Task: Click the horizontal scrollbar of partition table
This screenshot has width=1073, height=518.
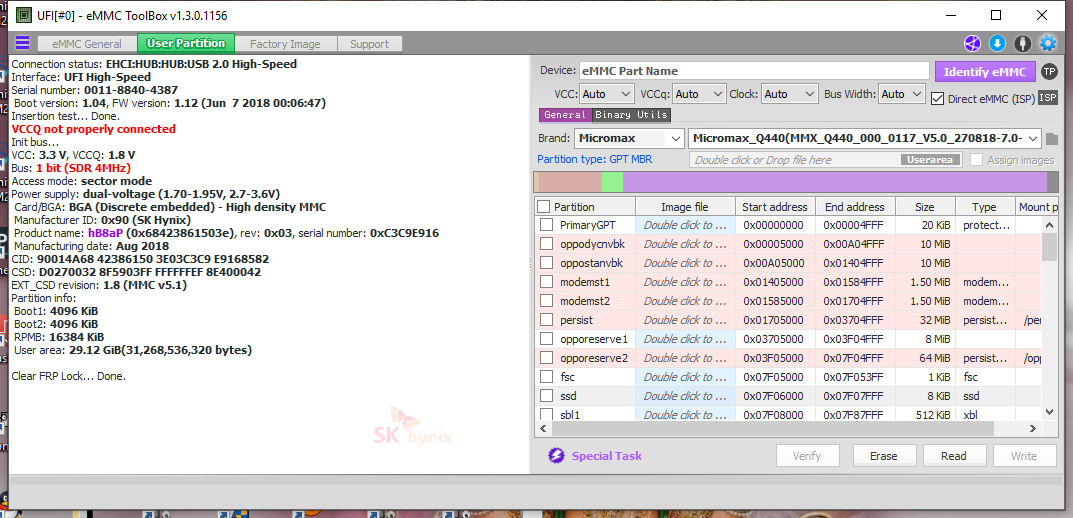Action: pos(788,428)
